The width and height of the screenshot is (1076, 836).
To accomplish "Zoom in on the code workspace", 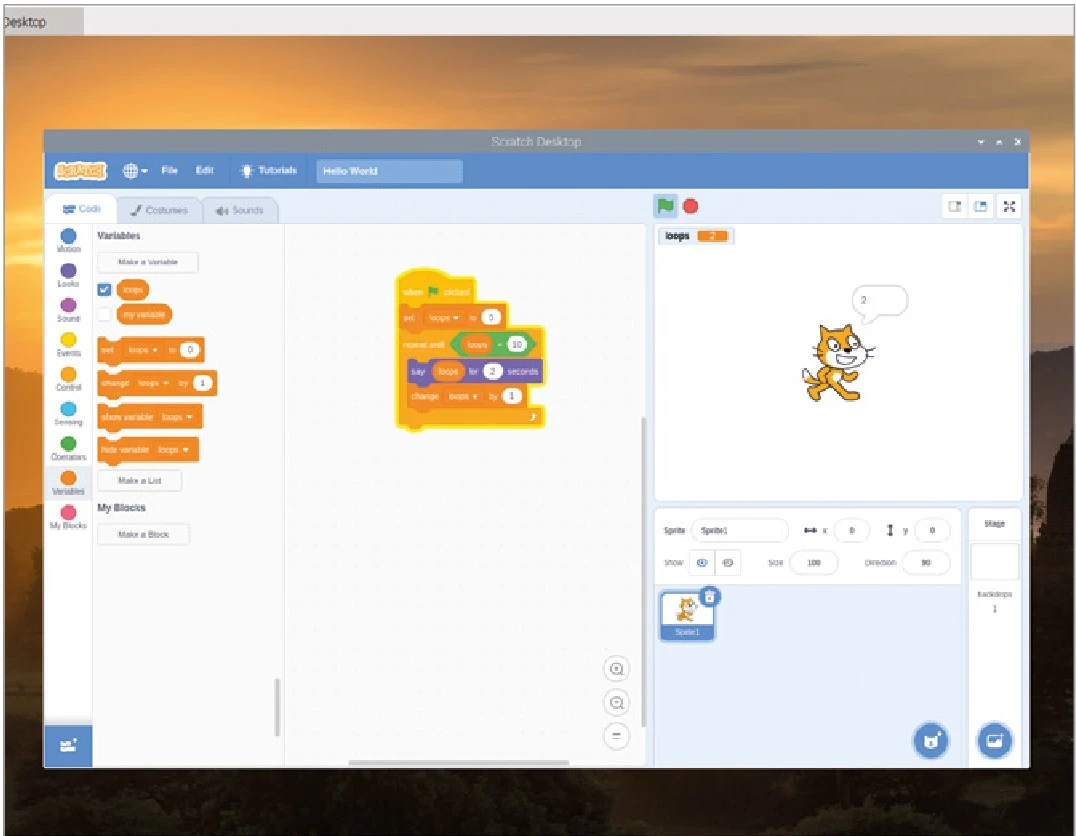I will pyautogui.click(x=617, y=670).
